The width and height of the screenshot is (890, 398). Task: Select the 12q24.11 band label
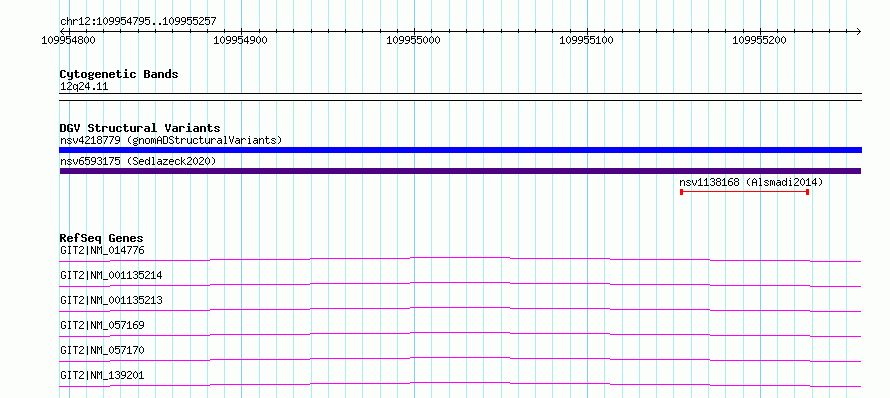(84, 87)
